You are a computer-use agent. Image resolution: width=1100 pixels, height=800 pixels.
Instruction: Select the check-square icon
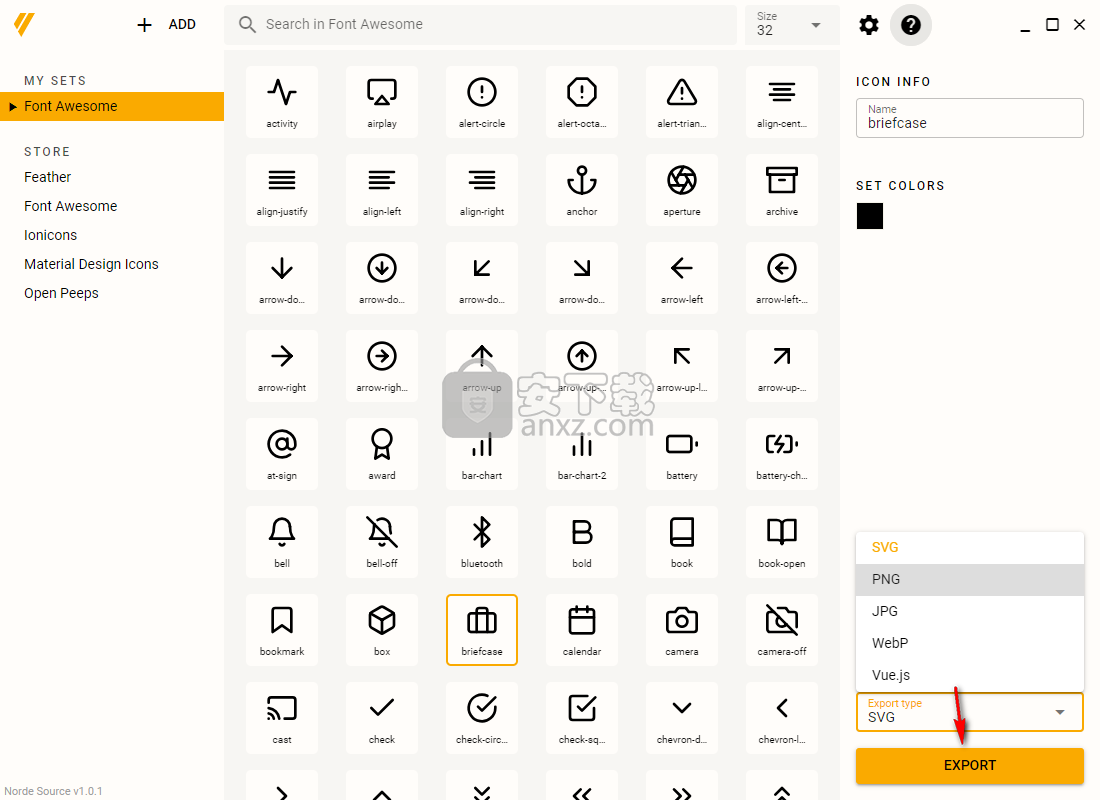(582, 718)
